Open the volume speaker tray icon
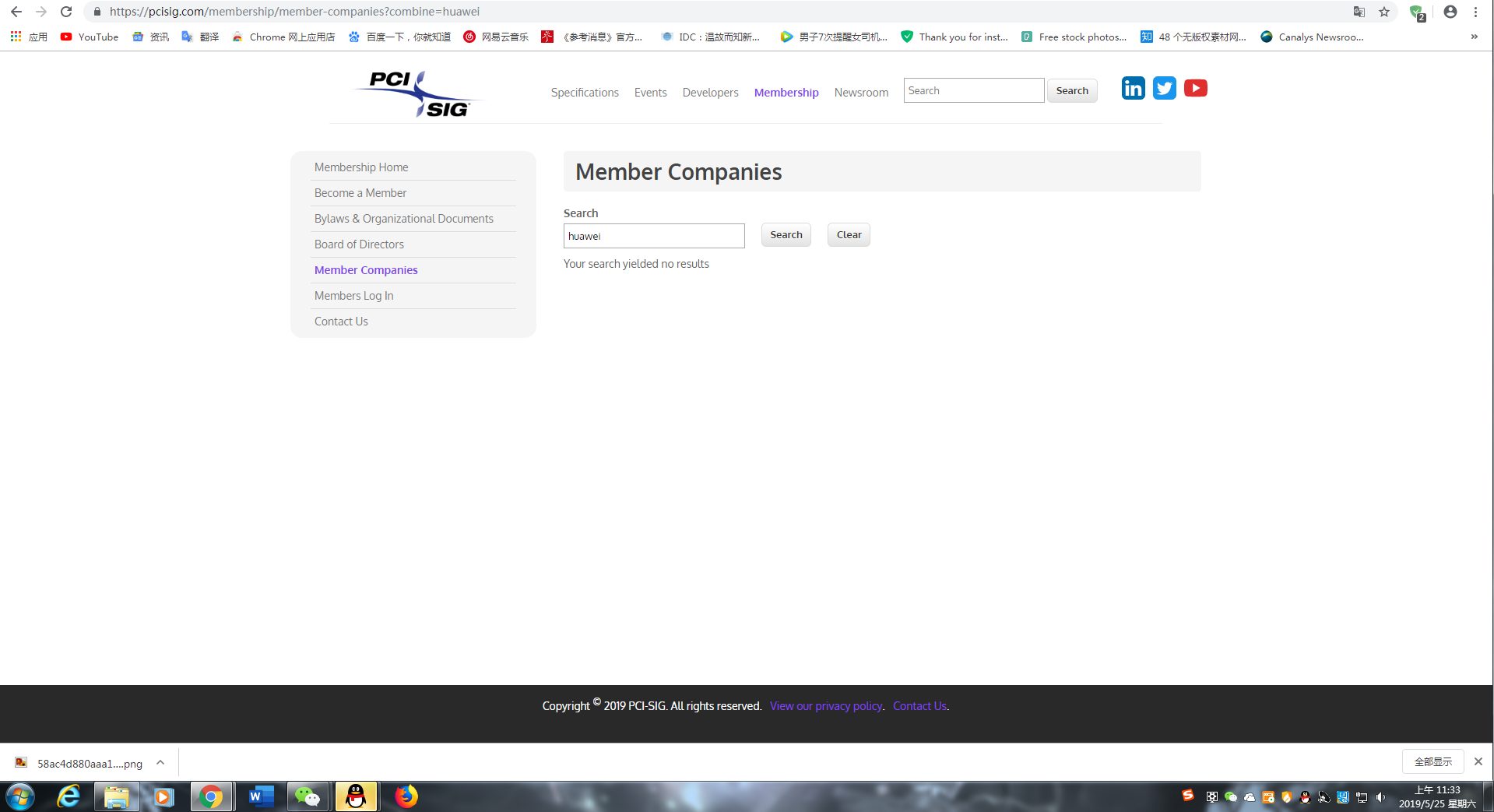Viewport: 1494px width, 812px height. click(1381, 797)
